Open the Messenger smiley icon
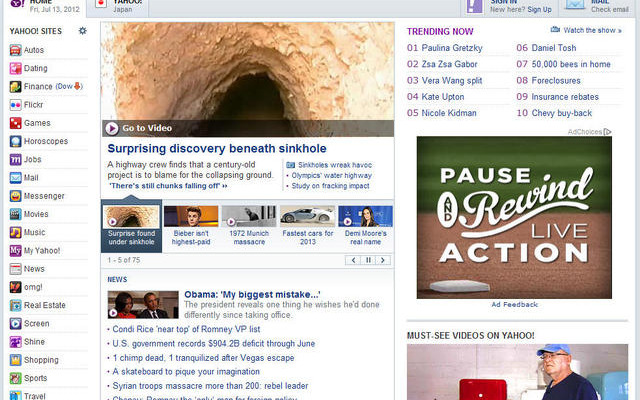 click(16, 196)
